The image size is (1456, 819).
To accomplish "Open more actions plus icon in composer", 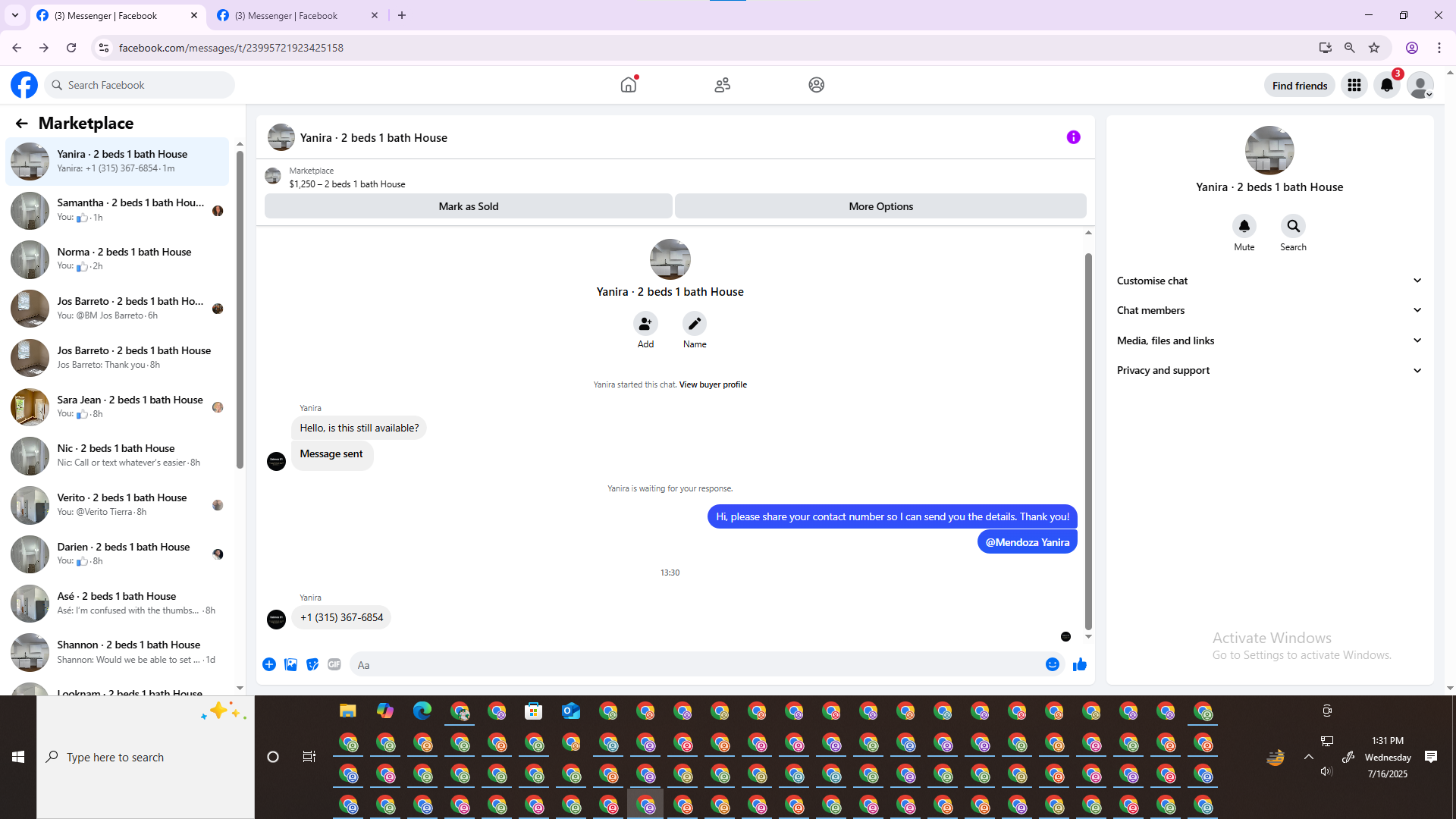I will click(x=269, y=664).
